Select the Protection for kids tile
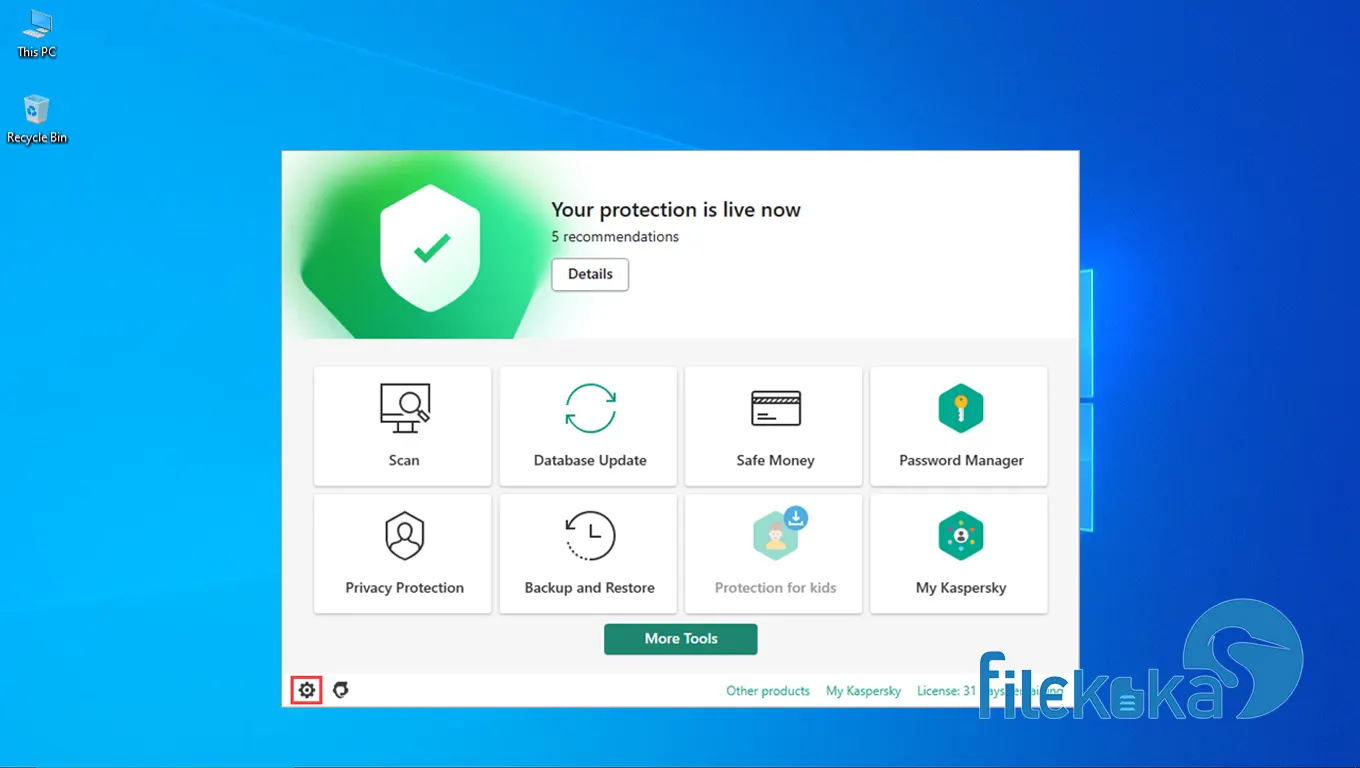This screenshot has height=768, width=1360. (774, 553)
